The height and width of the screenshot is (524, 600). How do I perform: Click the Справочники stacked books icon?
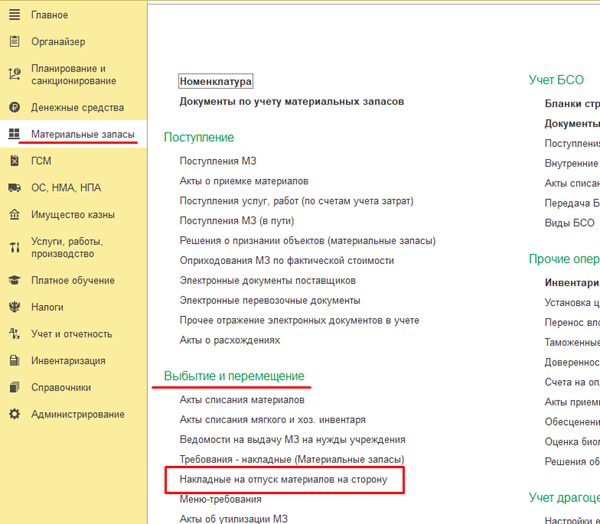tap(15, 387)
